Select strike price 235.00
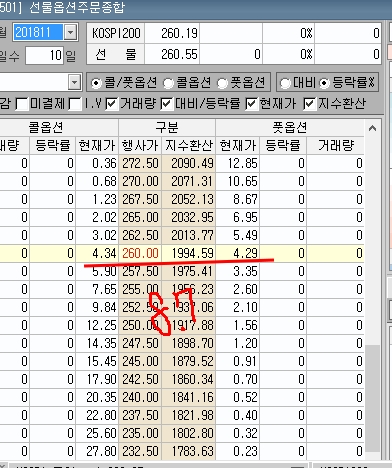The image size is (392, 468). point(140,433)
